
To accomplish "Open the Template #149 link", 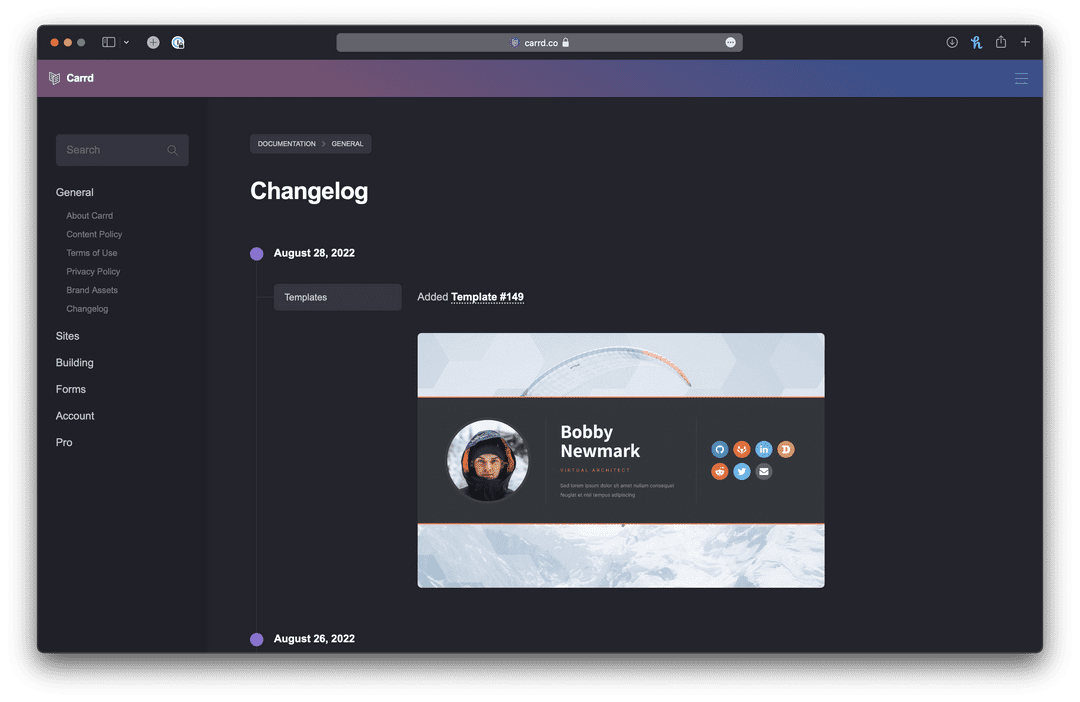I will 487,297.
